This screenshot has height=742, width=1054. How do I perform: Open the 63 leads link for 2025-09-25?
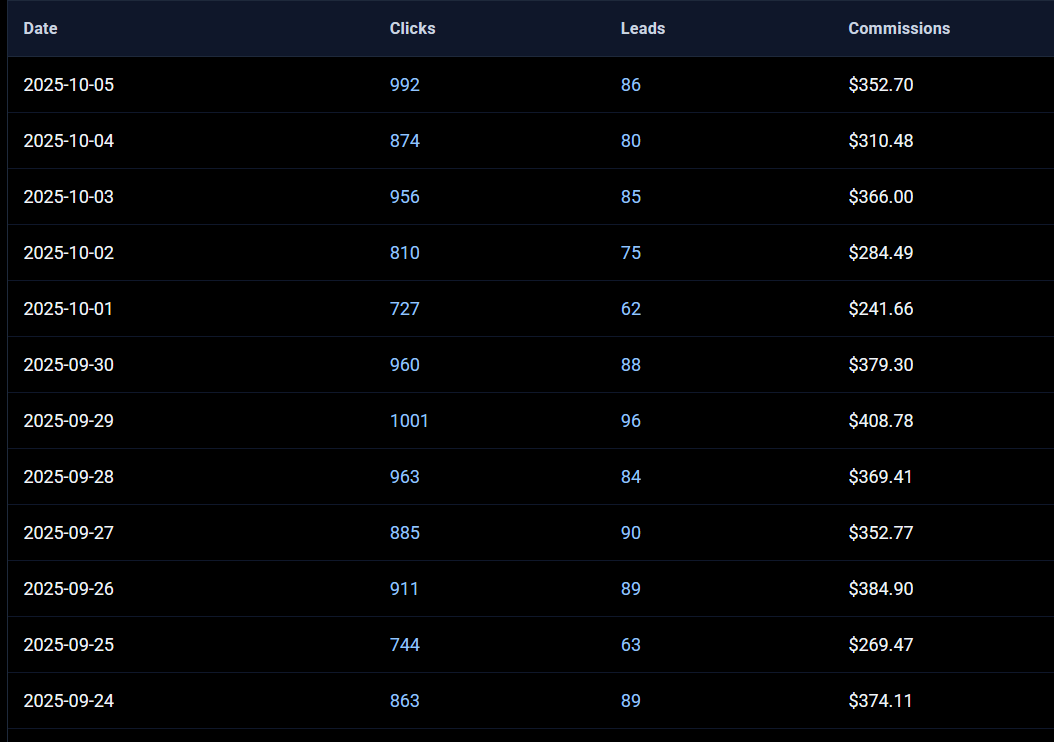[630, 645]
